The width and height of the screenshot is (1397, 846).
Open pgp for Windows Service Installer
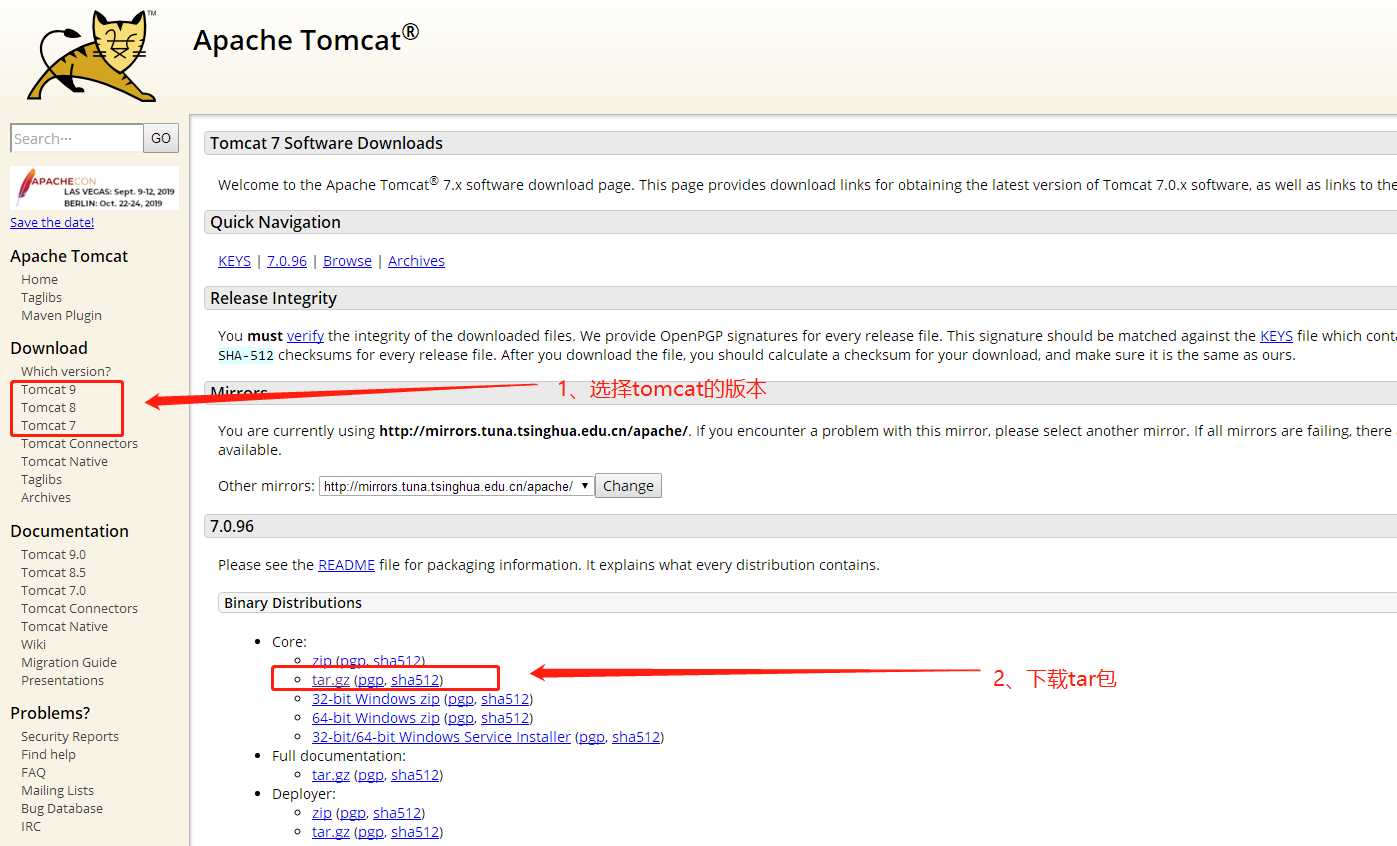[592, 737]
